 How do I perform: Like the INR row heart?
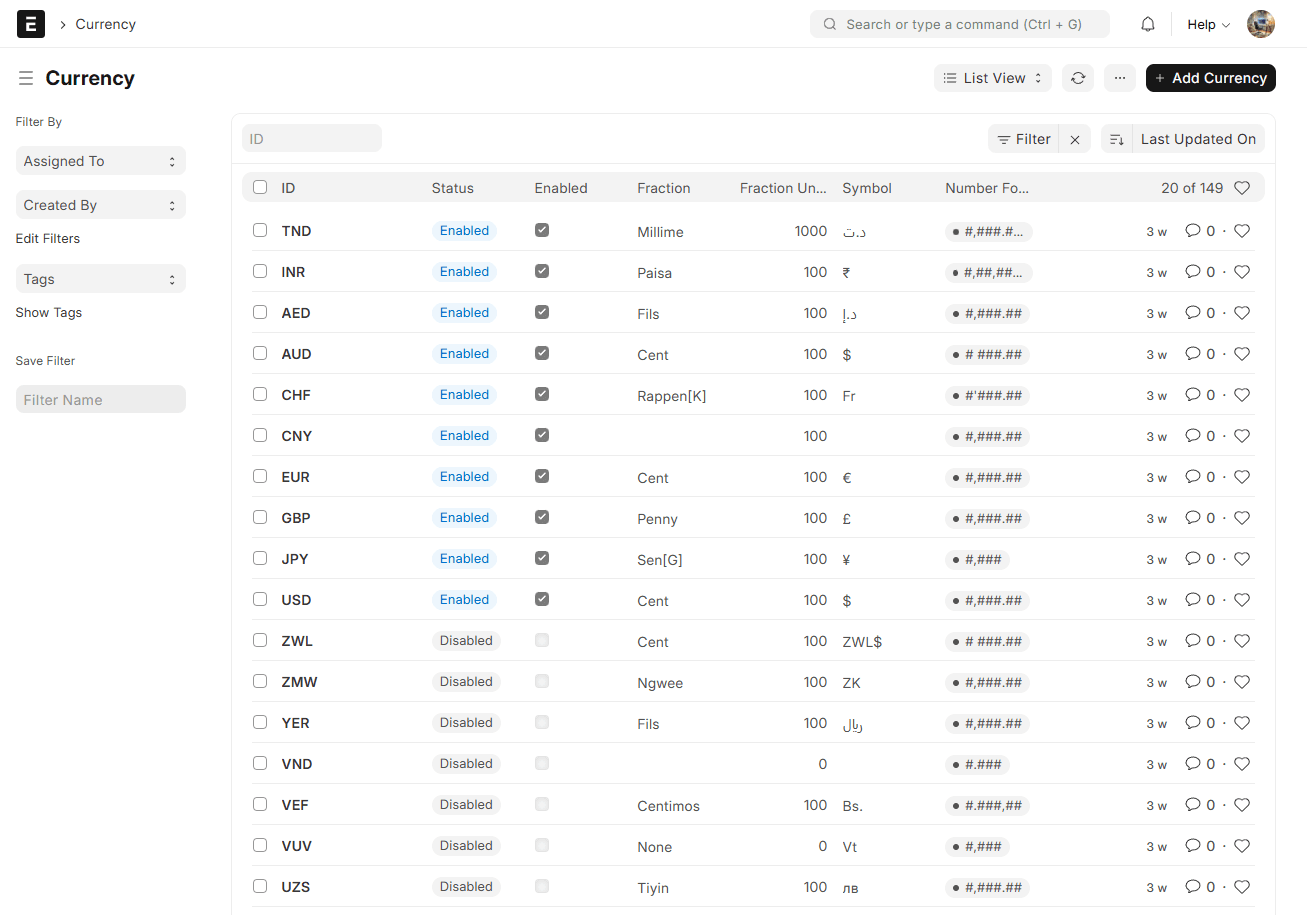[x=1242, y=272]
